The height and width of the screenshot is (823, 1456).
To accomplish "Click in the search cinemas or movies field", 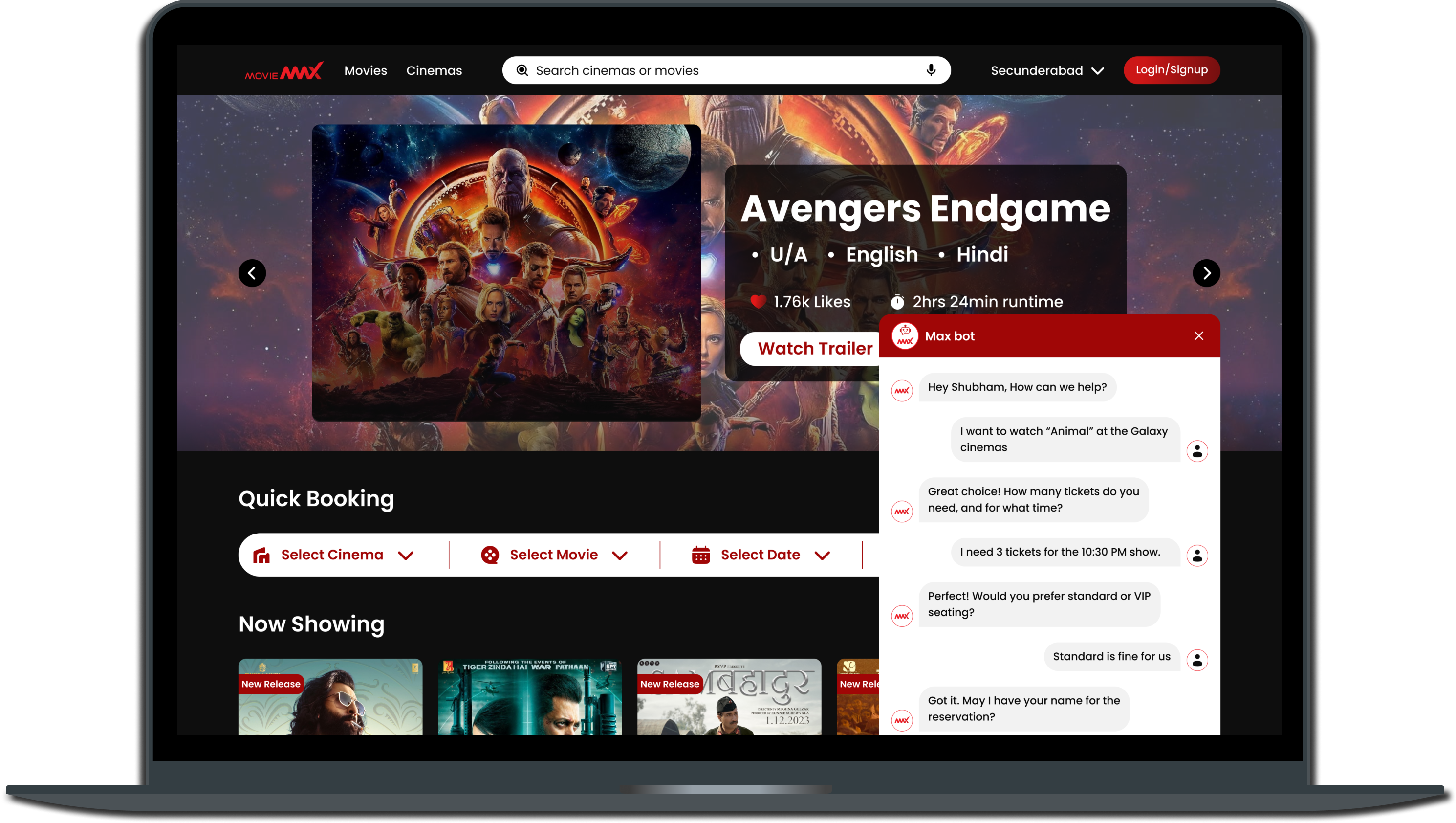I will (726, 70).
